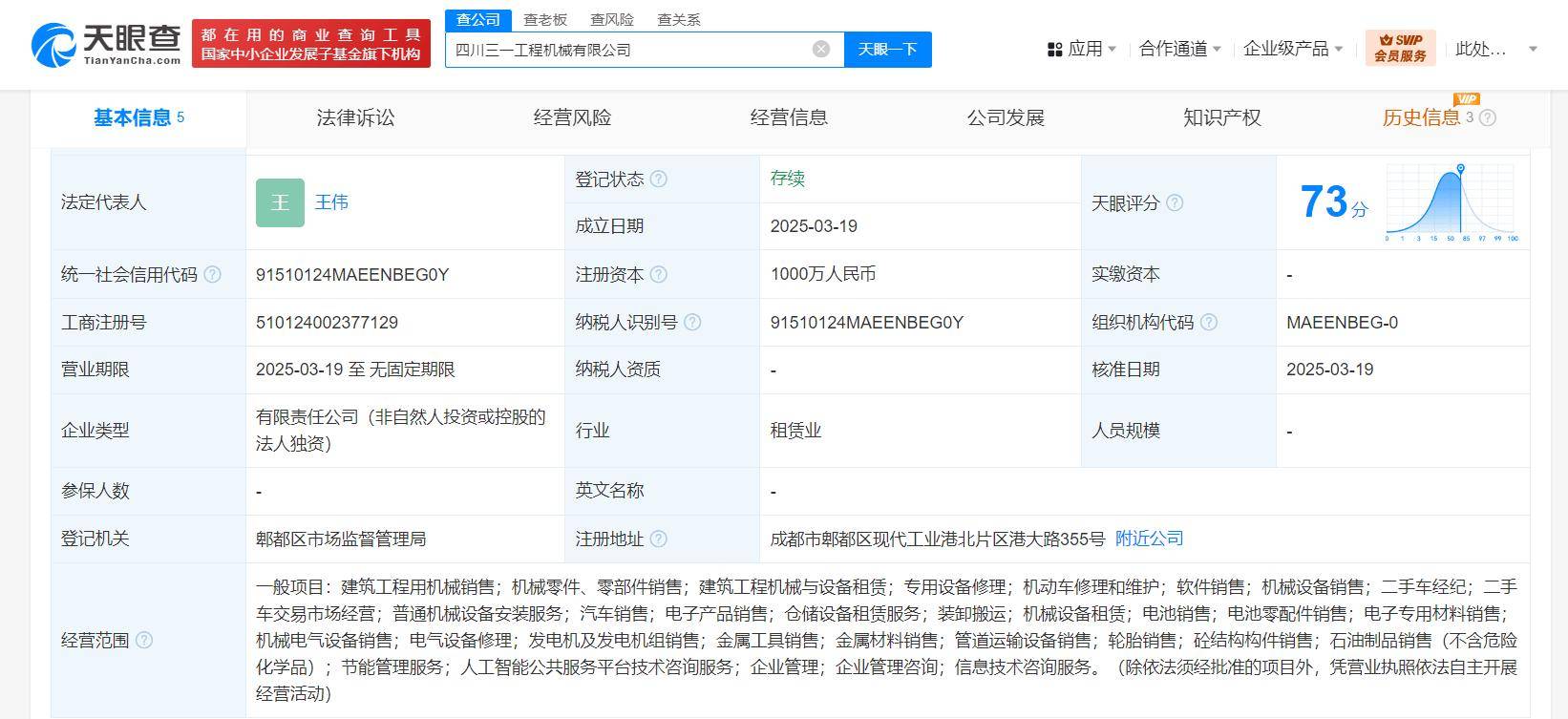This screenshot has height=719, width=1568.
Task: Open legal representative 王伟 link
Action: coord(331,202)
